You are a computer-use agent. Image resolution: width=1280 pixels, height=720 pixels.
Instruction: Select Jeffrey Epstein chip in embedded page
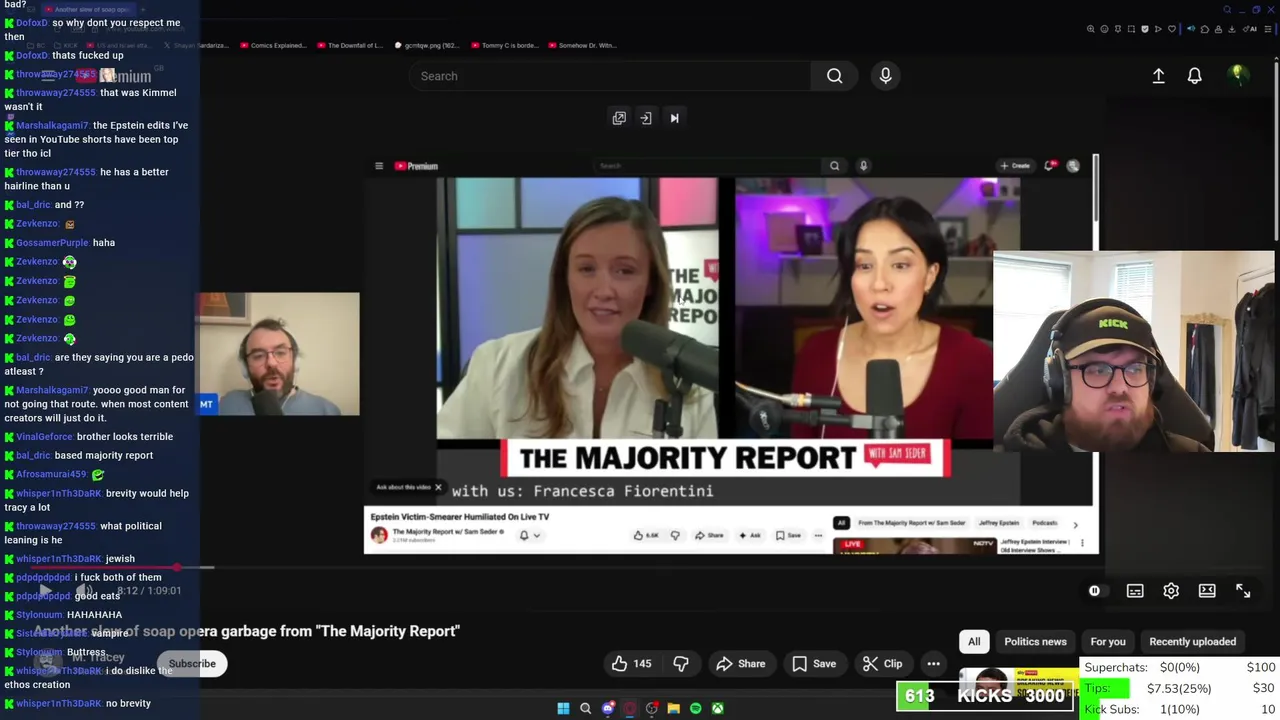997,523
